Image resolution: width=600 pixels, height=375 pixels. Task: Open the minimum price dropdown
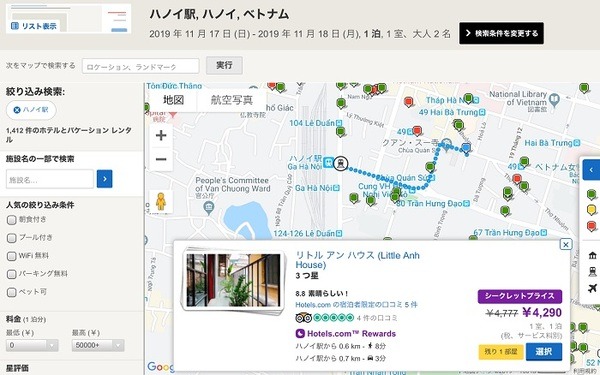click(32, 345)
